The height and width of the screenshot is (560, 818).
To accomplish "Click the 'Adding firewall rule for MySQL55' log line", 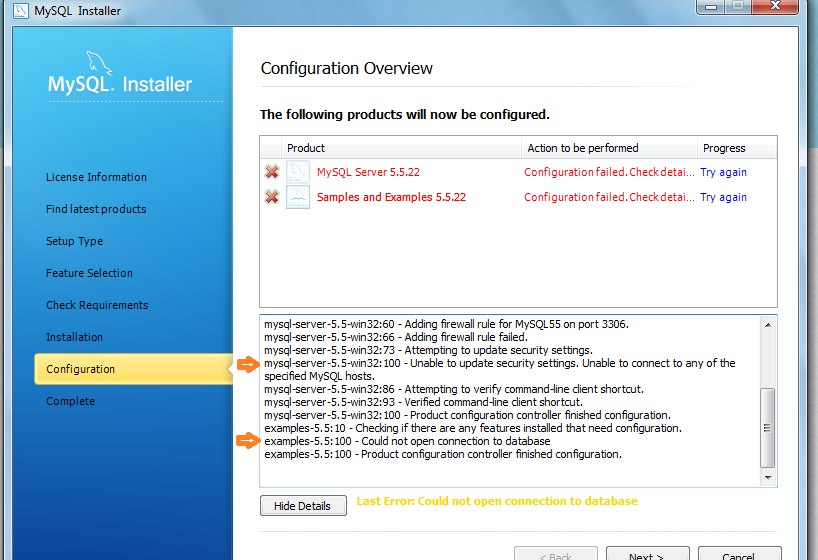I will pyautogui.click(x=447, y=324).
